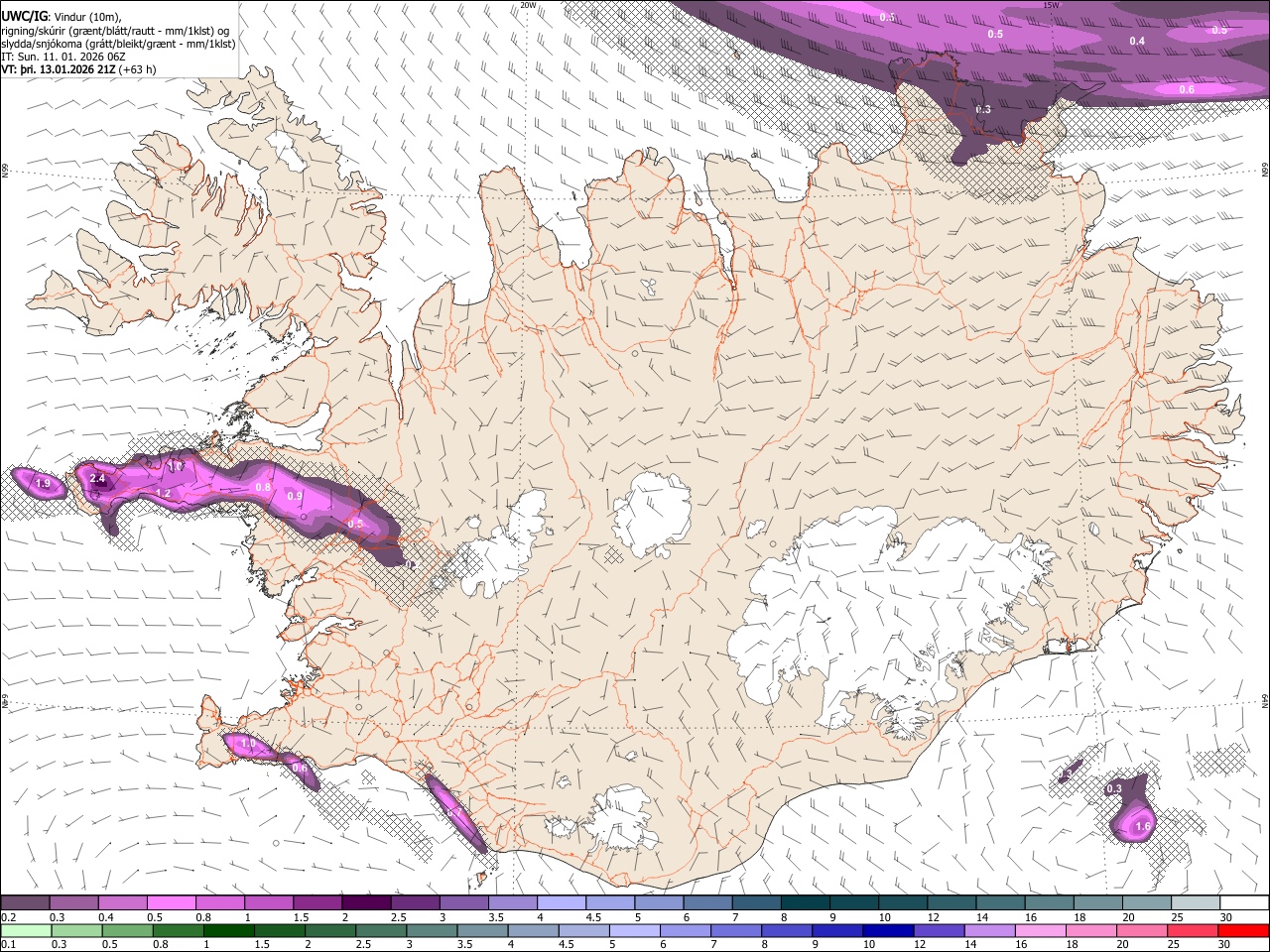Click the top legend swatch between 0.3 and 0.4
The image size is (1270, 952).
[x=74, y=903]
